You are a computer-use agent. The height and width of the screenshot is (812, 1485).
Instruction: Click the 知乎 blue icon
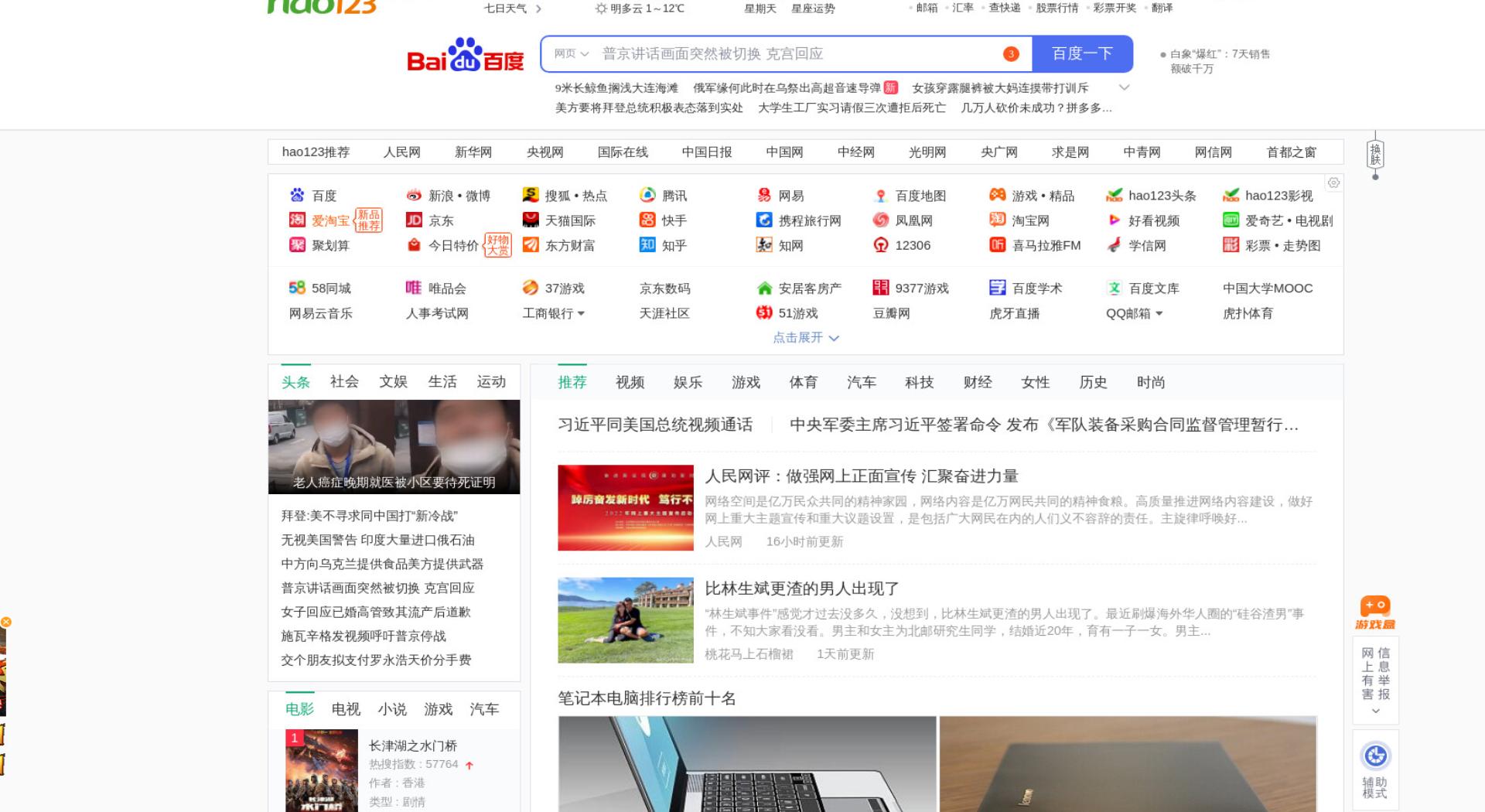(x=647, y=244)
